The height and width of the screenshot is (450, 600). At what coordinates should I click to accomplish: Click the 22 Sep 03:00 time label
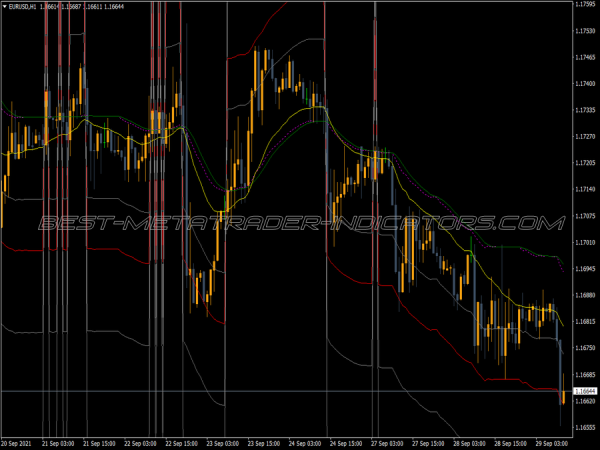140,444
